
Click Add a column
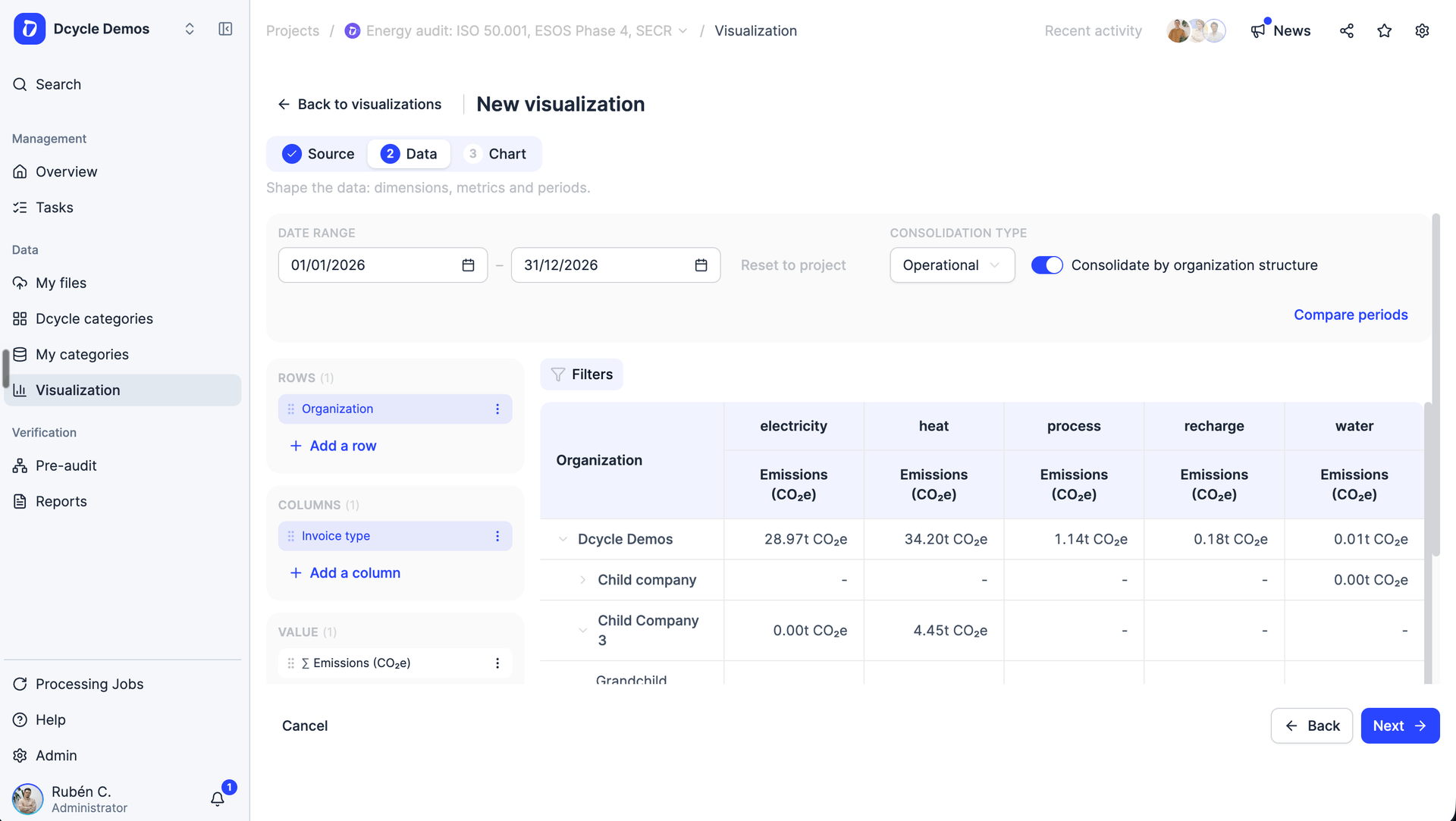[x=345, y=573]
